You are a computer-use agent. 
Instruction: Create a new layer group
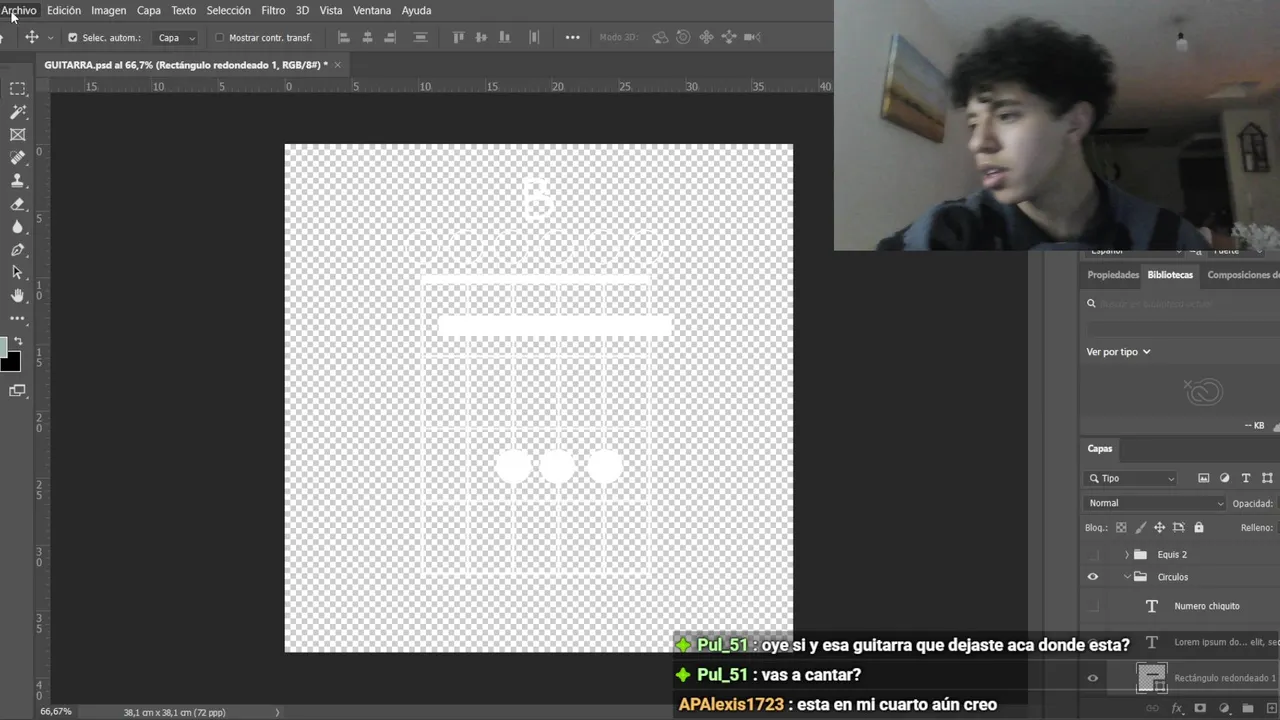1247,708
